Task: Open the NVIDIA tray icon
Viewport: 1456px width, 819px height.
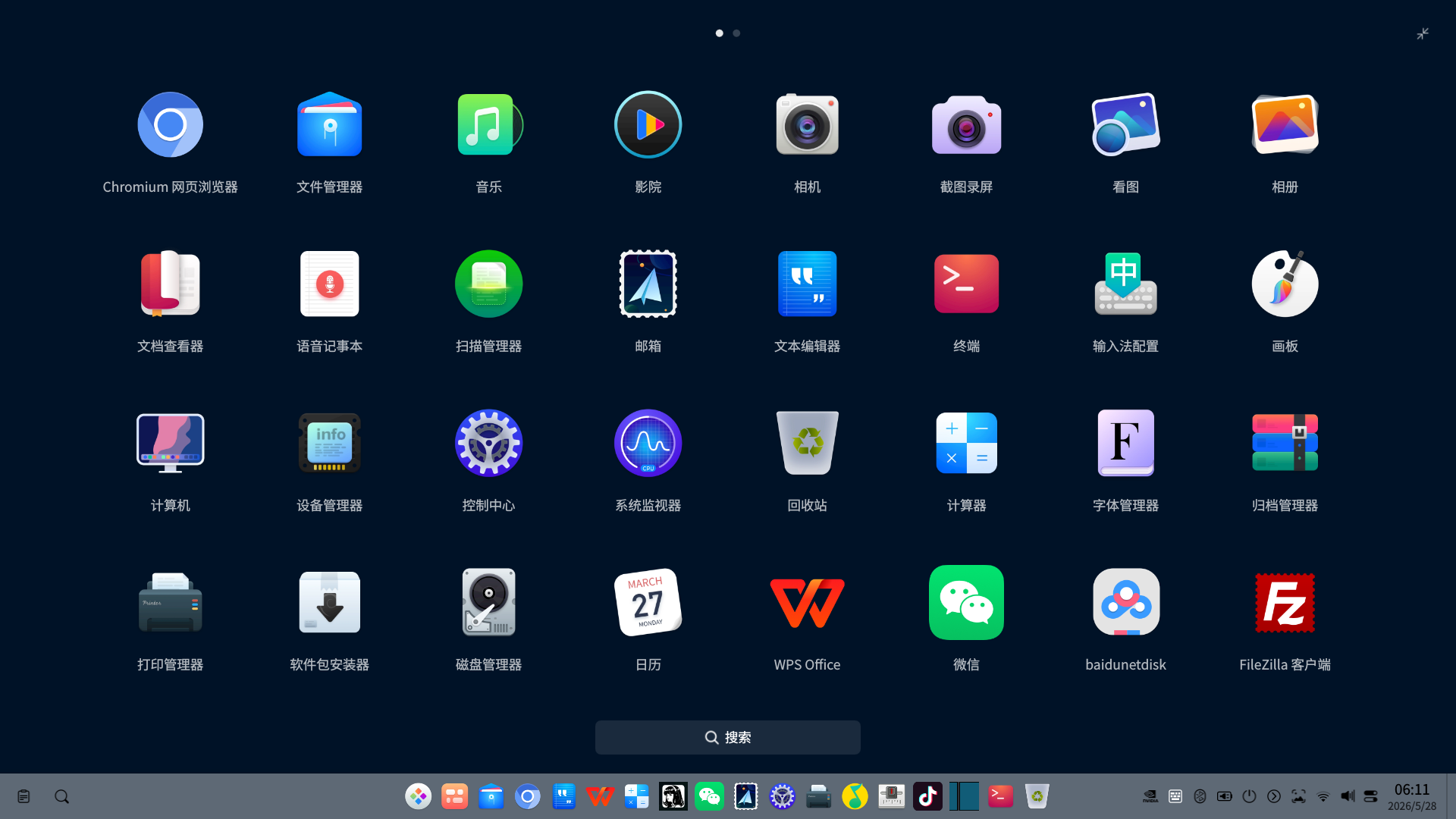Action: pos(1150,797)
